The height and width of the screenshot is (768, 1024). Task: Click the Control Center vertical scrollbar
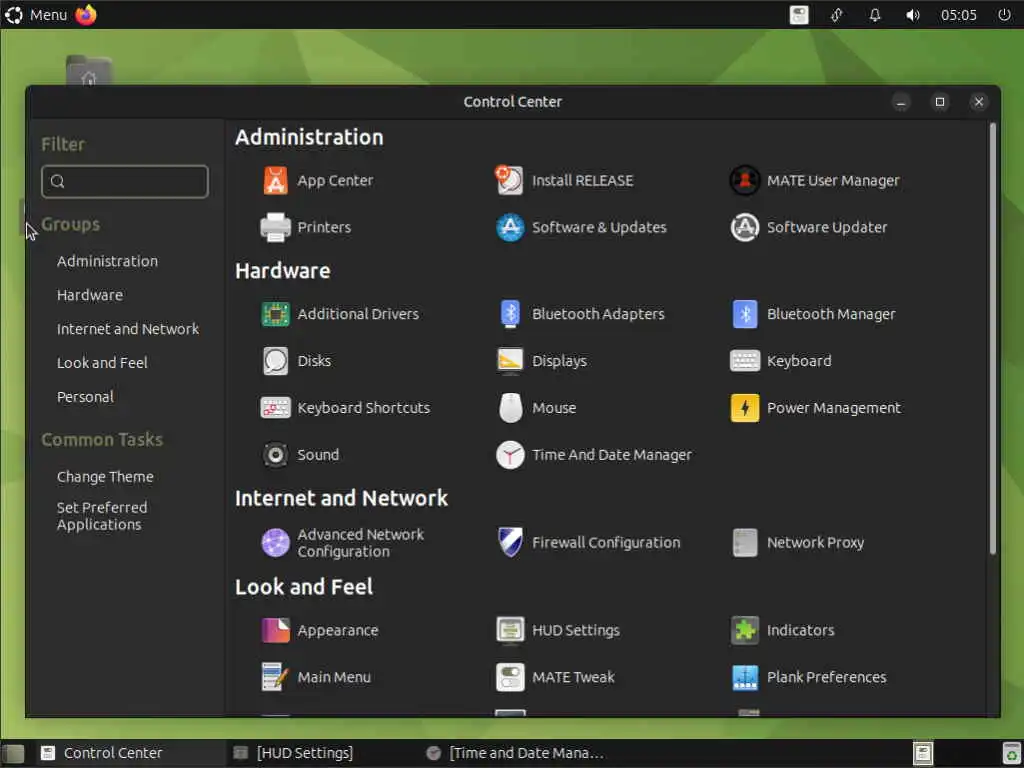pos(993,340)
